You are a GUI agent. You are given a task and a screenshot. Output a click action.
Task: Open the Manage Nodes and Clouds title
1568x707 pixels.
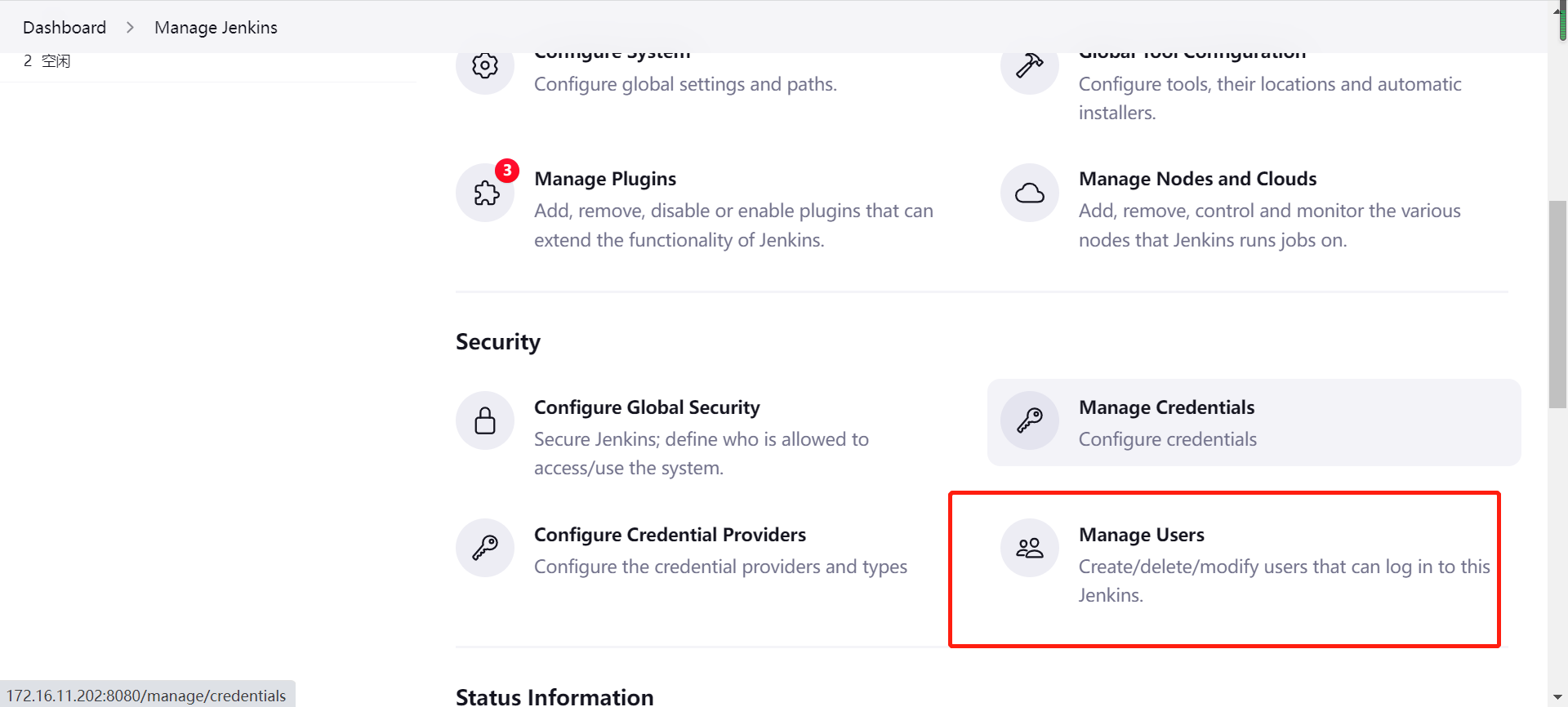pyautogui.click(x=1197, y=179)
